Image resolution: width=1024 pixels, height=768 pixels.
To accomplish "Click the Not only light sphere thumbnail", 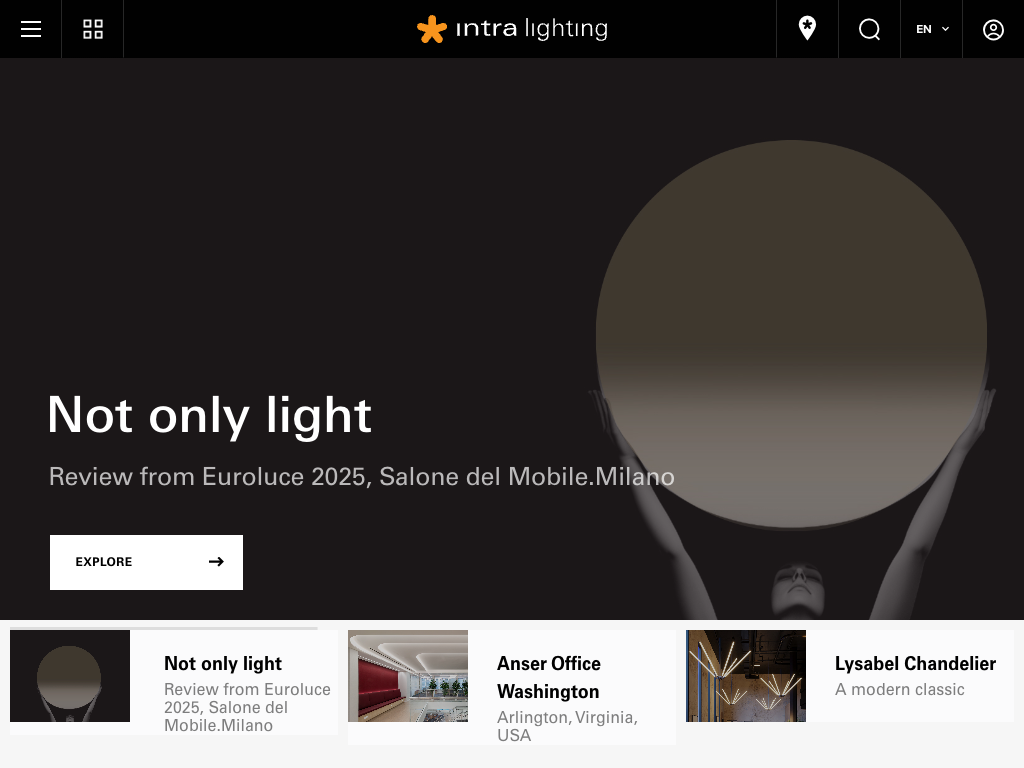I will 70,676.
